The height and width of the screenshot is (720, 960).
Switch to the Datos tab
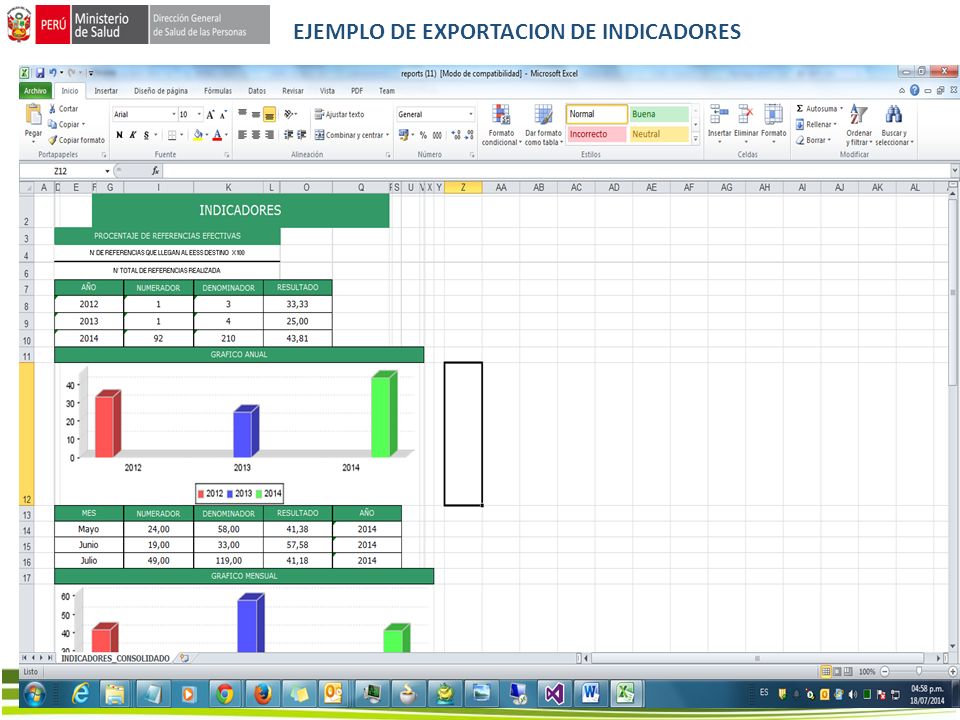(257, 91)
